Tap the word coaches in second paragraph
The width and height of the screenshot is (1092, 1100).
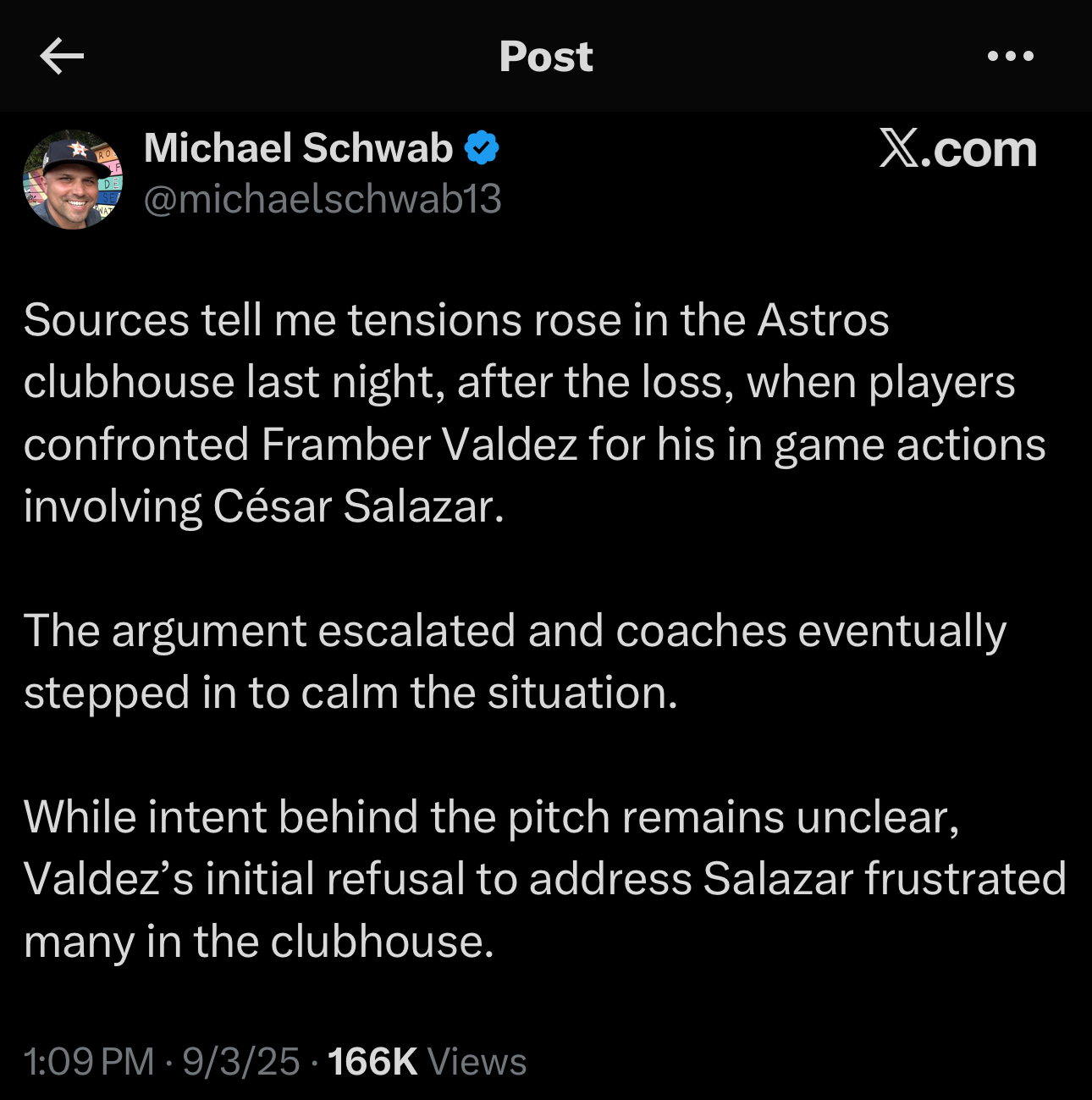702,631
